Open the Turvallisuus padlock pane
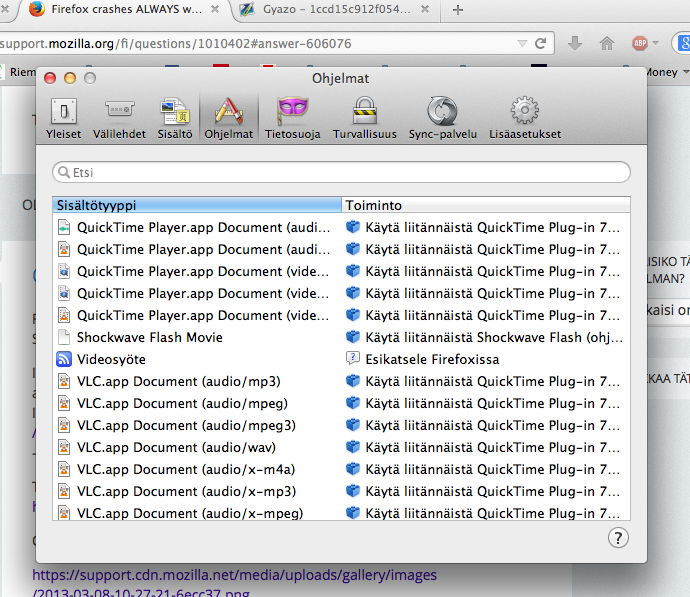Image resolution: width=690 pixels, height=597 pixels. [364, 119]
